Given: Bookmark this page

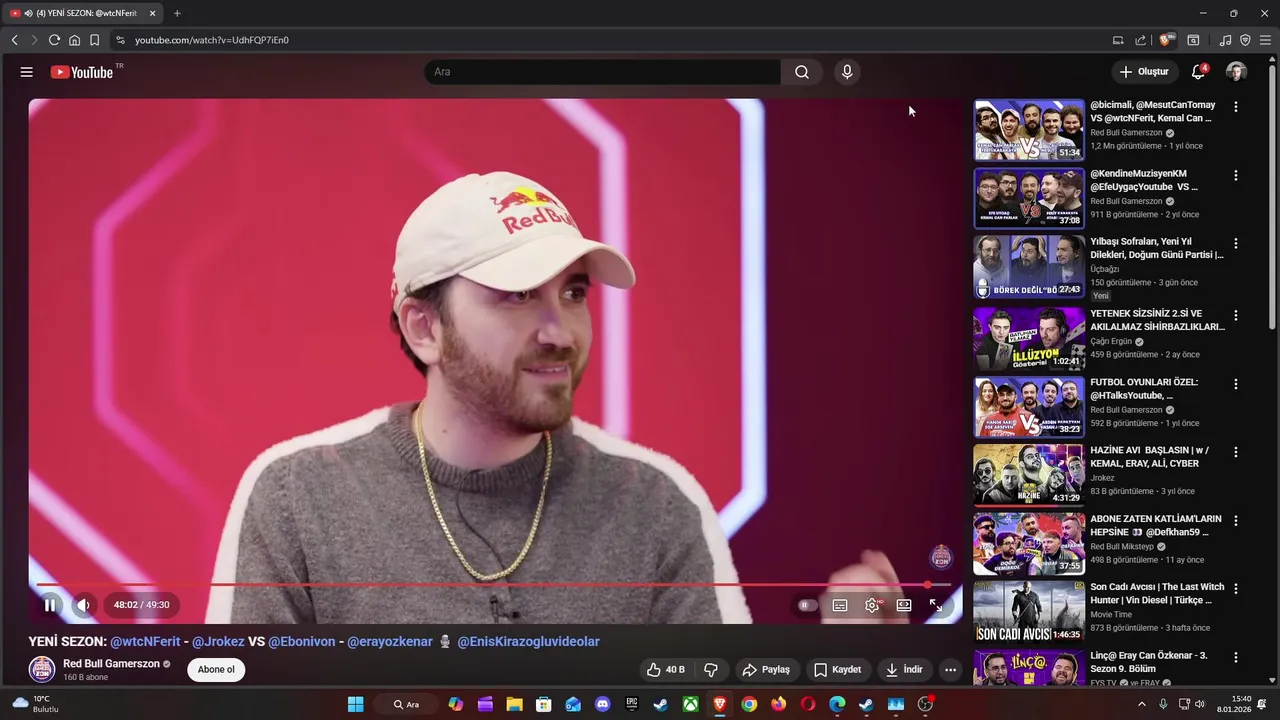Looking at the screenshot, I should coord(94,40).
